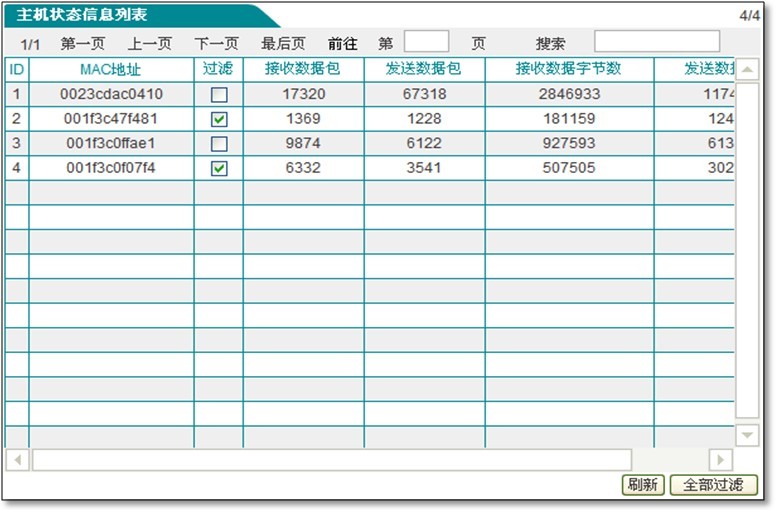Click the horizontal scrollbar left arrow
This screenshot has width=777, height=510.
[x=17, y=459]
